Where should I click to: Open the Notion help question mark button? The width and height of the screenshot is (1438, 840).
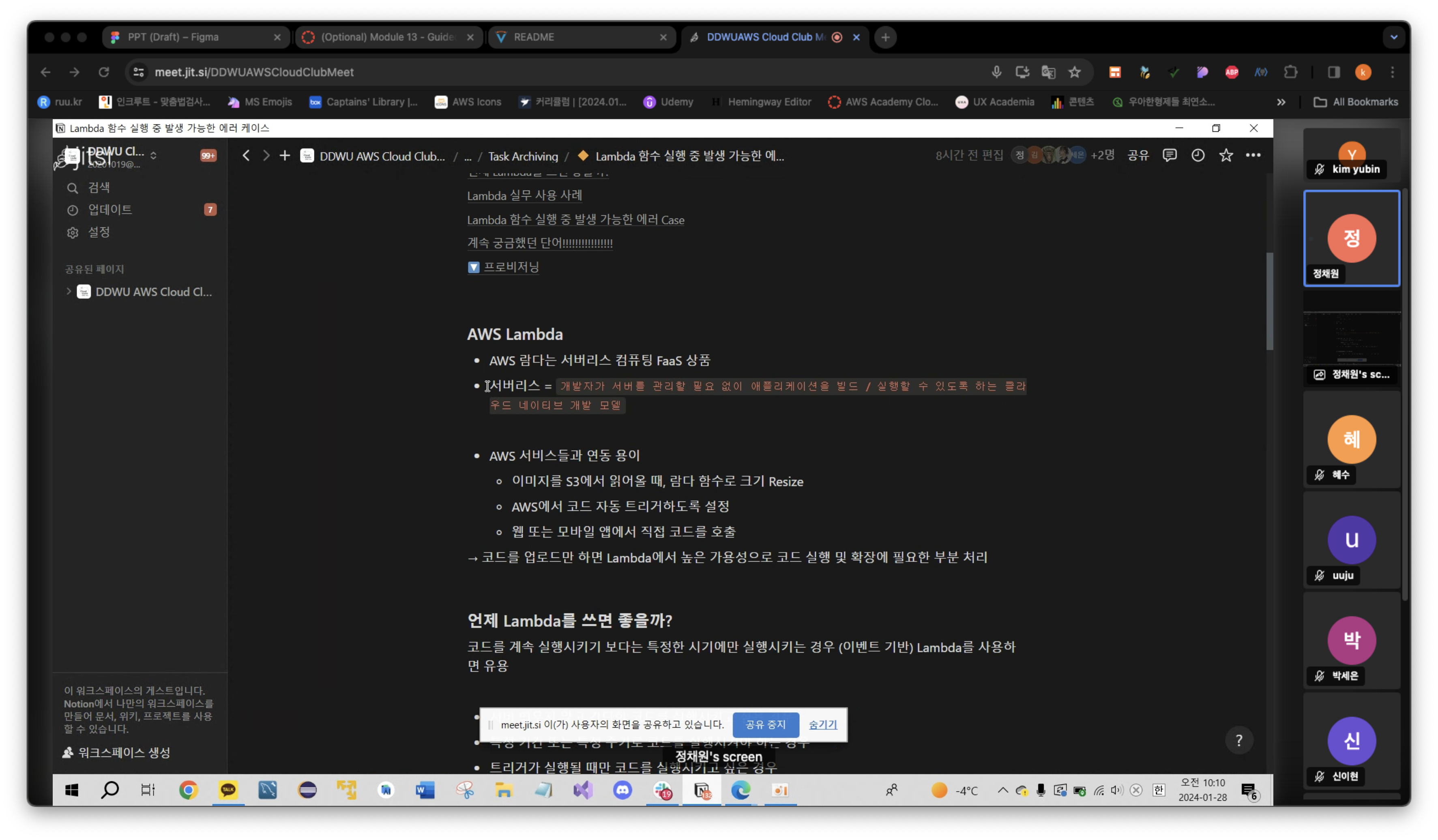(x=1238, y=740)
